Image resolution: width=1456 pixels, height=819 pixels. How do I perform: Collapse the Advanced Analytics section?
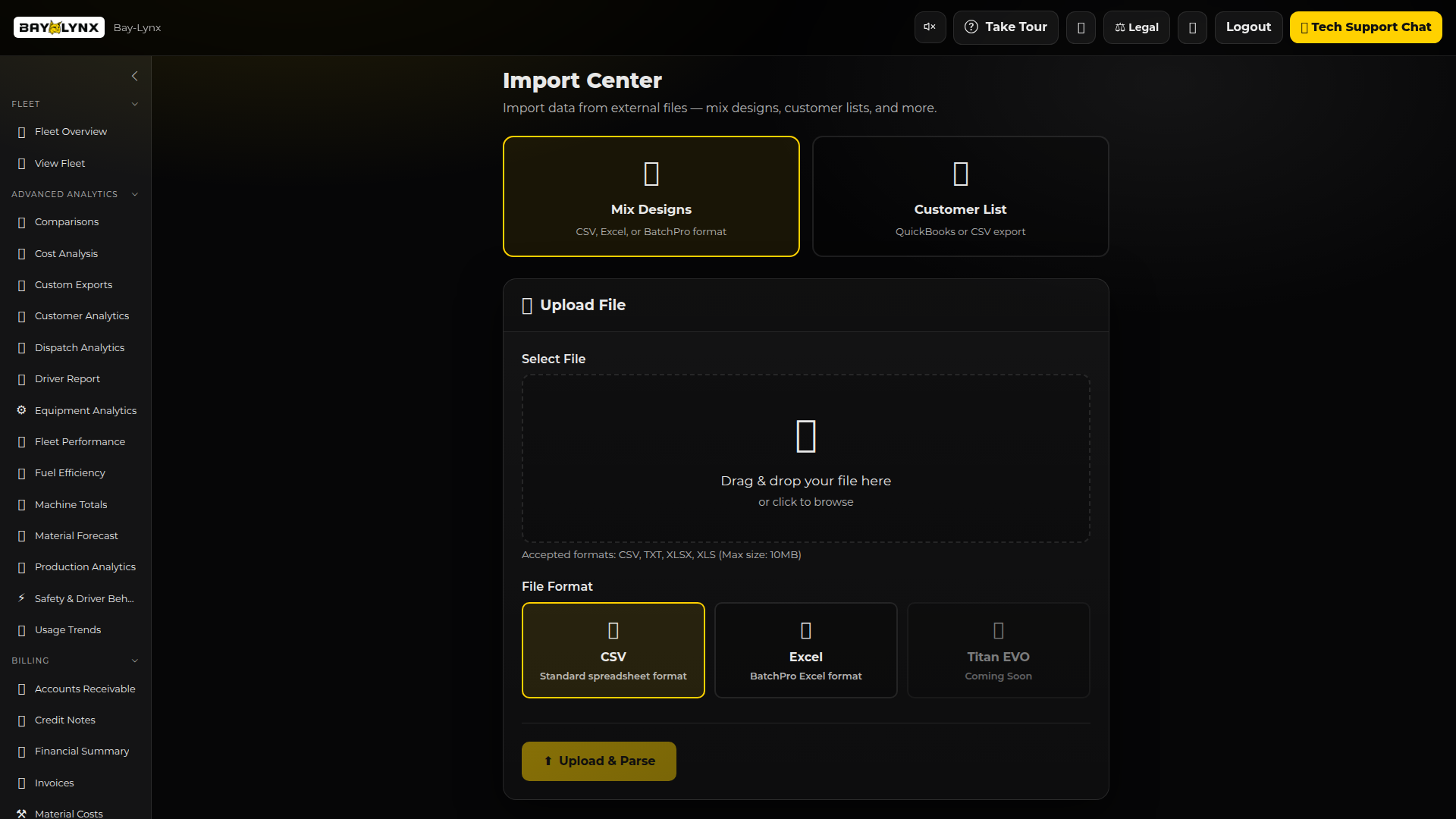click(135, 194)
